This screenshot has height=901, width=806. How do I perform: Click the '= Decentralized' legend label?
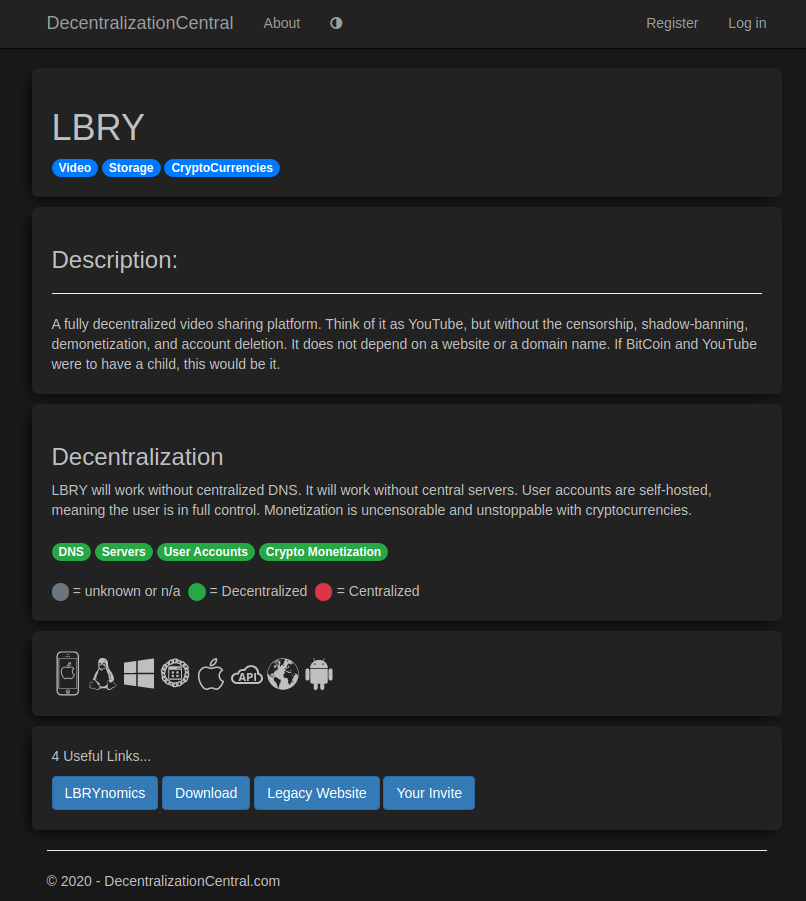coord(259,591)
